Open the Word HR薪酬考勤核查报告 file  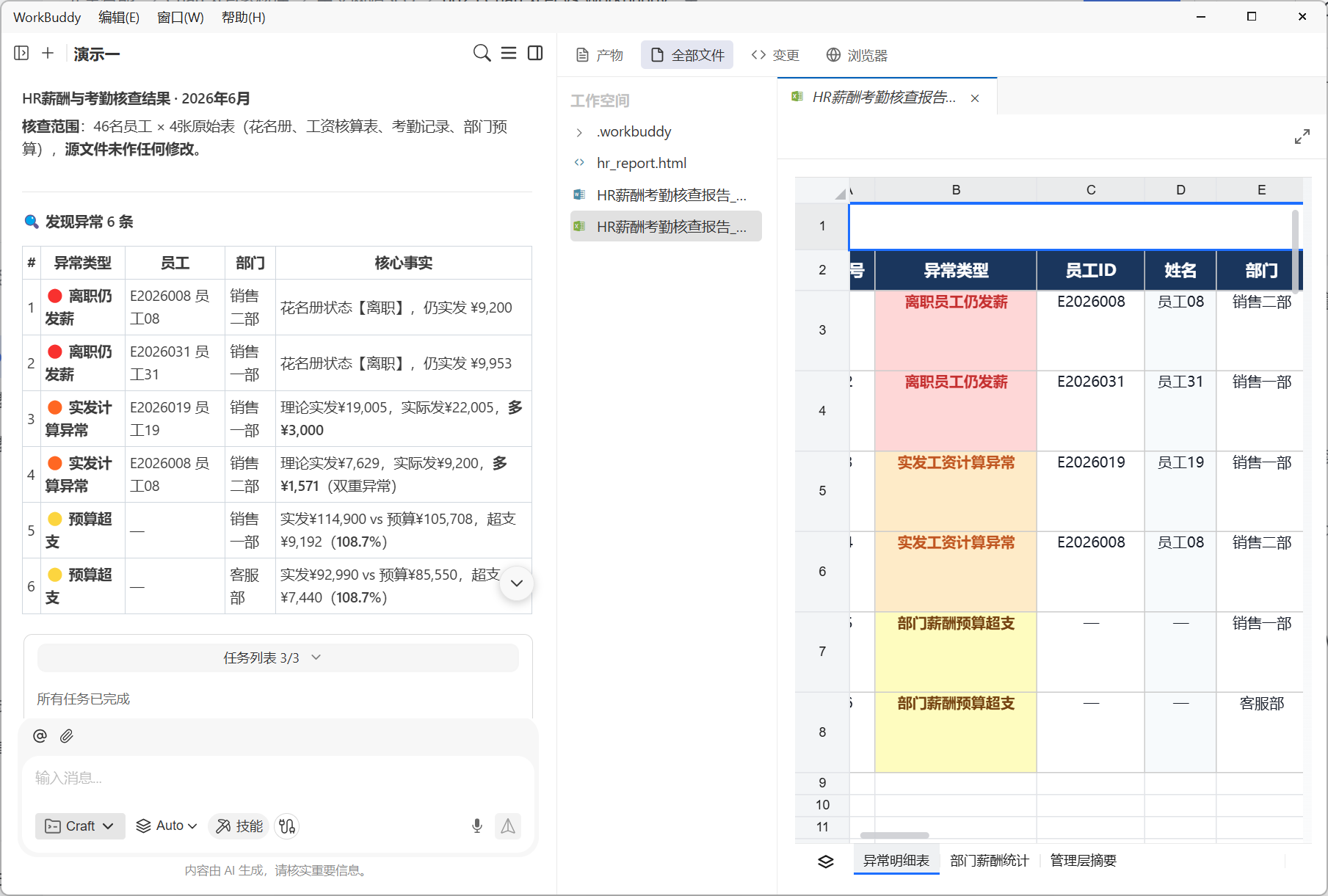click(x=666, y=195)
